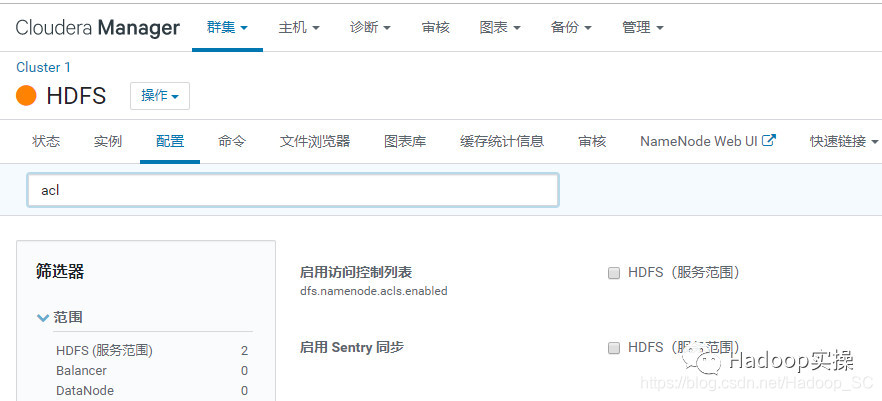Click the dfs.namenode.acls.enabled property name
Screen dimensions: 882x401
[374, 291]
